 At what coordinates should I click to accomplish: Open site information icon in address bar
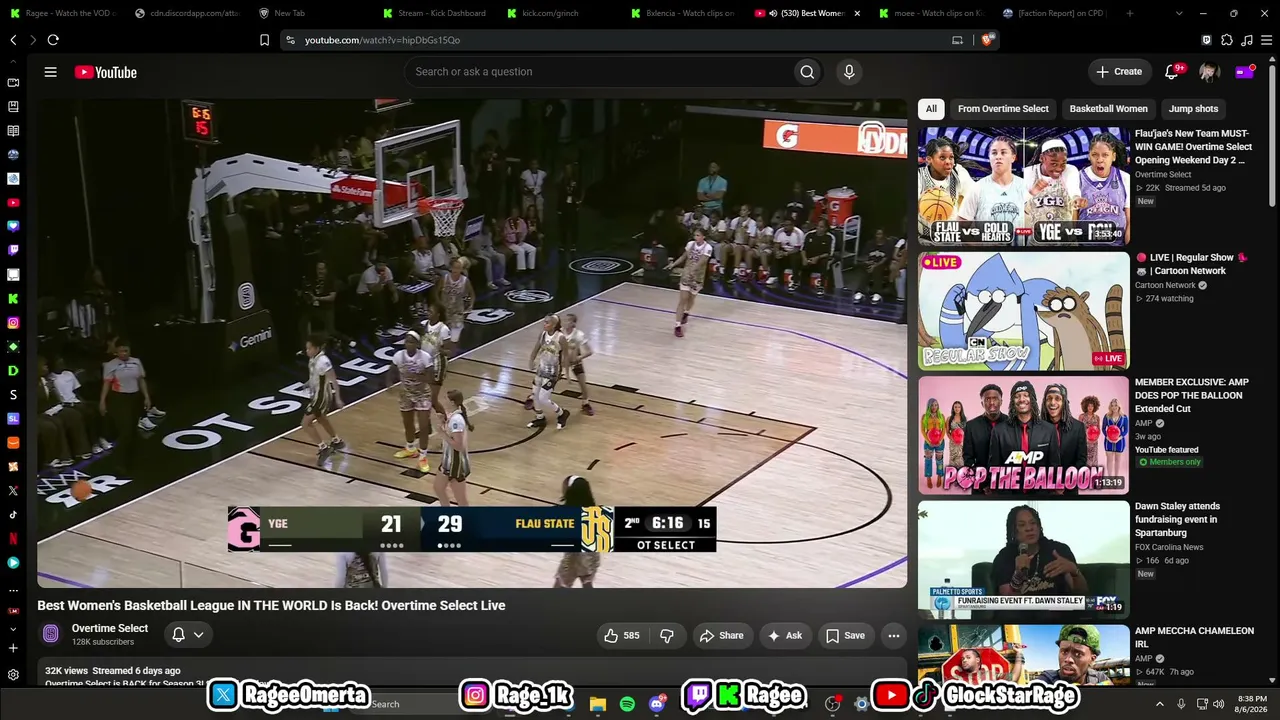(290, 40)
